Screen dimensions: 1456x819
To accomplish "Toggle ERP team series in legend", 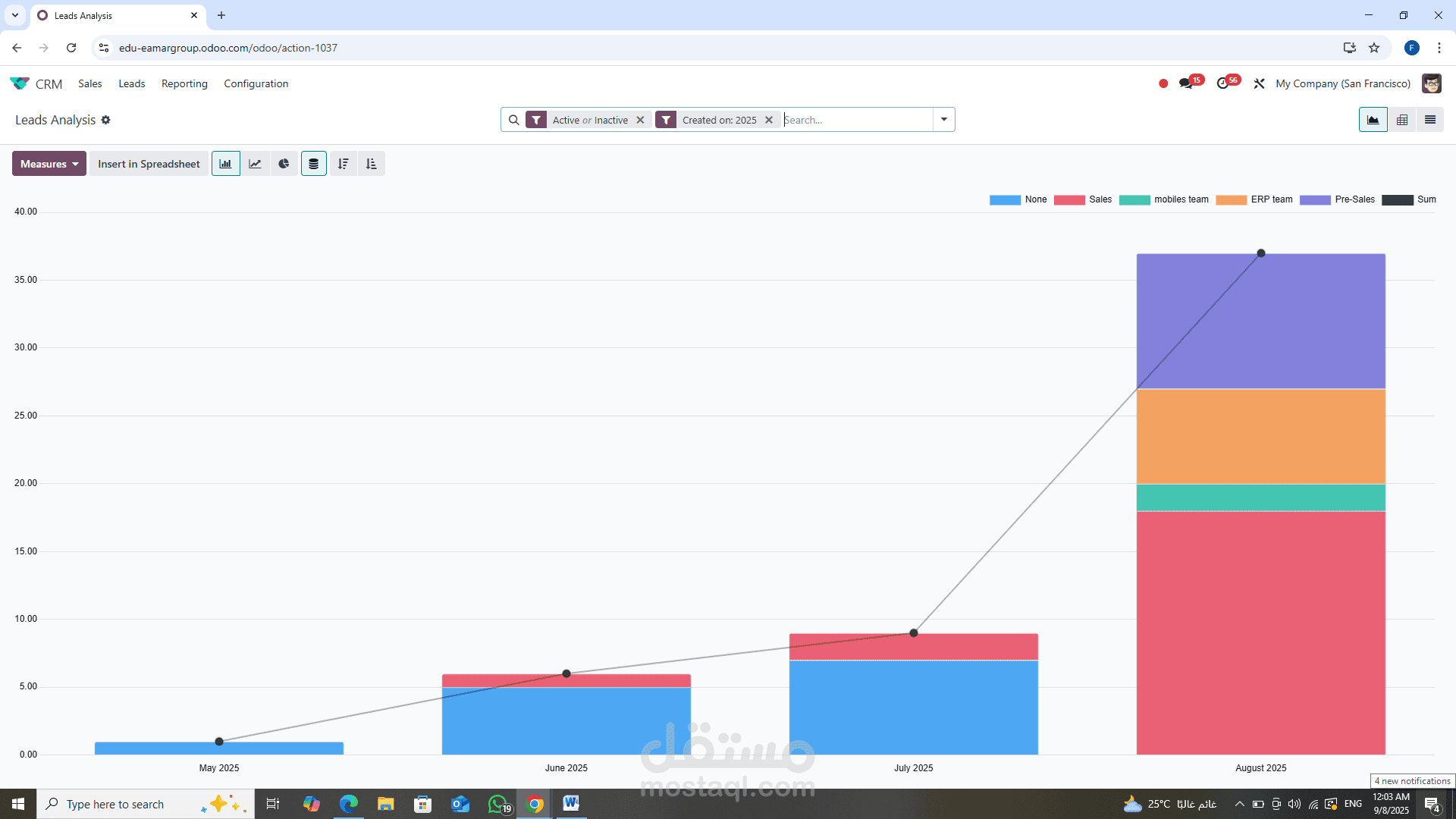I will click(1271, 199).
